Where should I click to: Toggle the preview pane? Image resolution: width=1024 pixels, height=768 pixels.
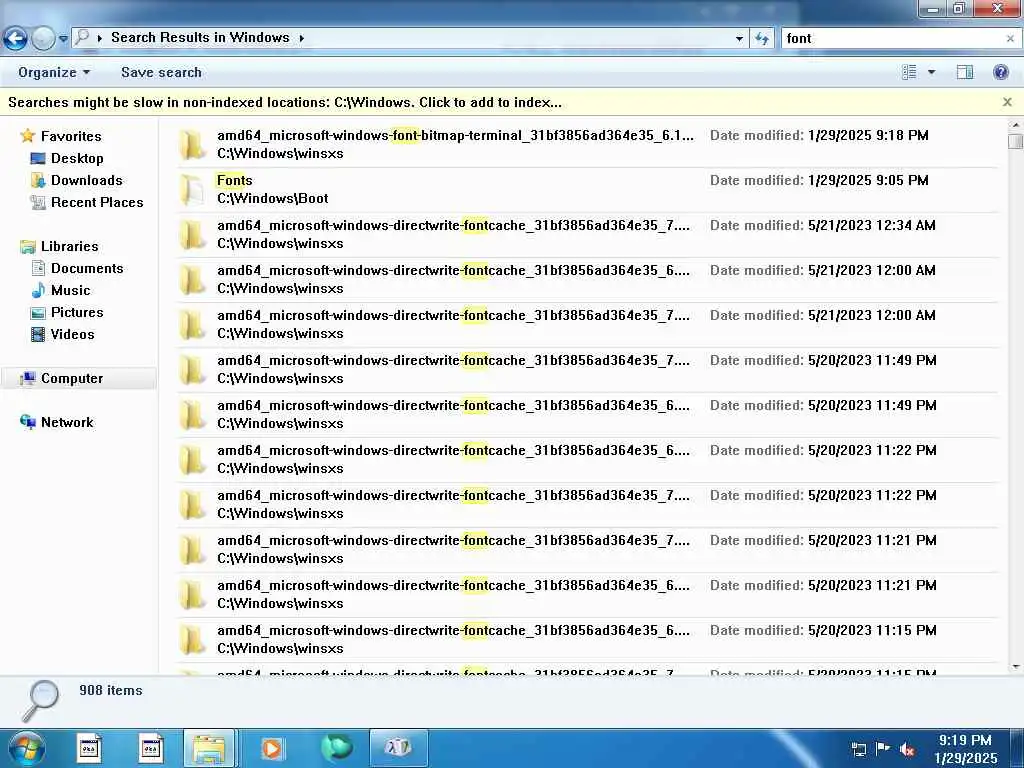[x=965, y=72]
